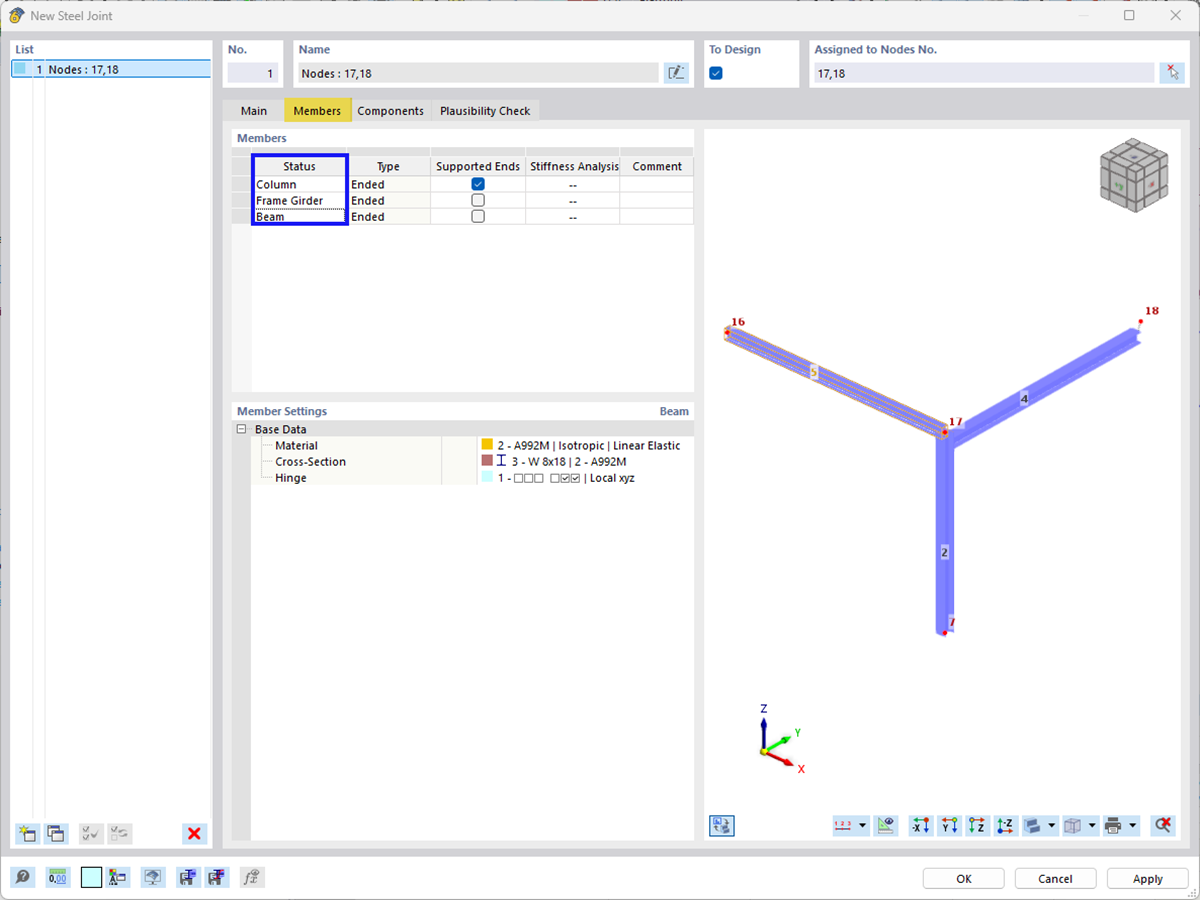This screenshot has height=900, width=1200.
Task: Click node 17 in the 3D view
Action: click(944, 432)
